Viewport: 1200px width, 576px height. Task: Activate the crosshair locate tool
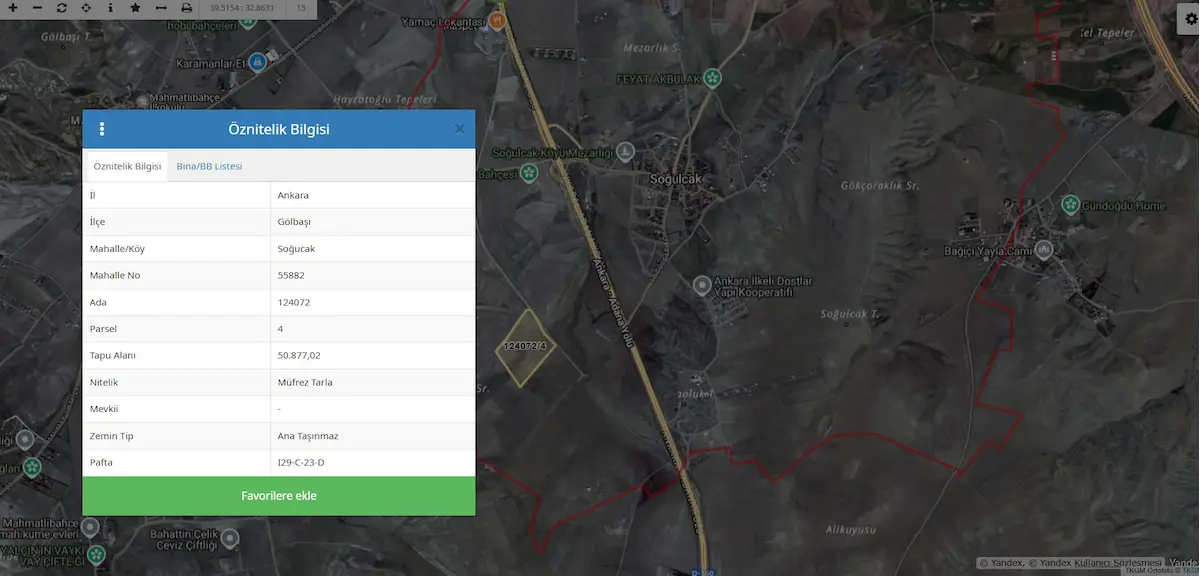click(86, 7)
